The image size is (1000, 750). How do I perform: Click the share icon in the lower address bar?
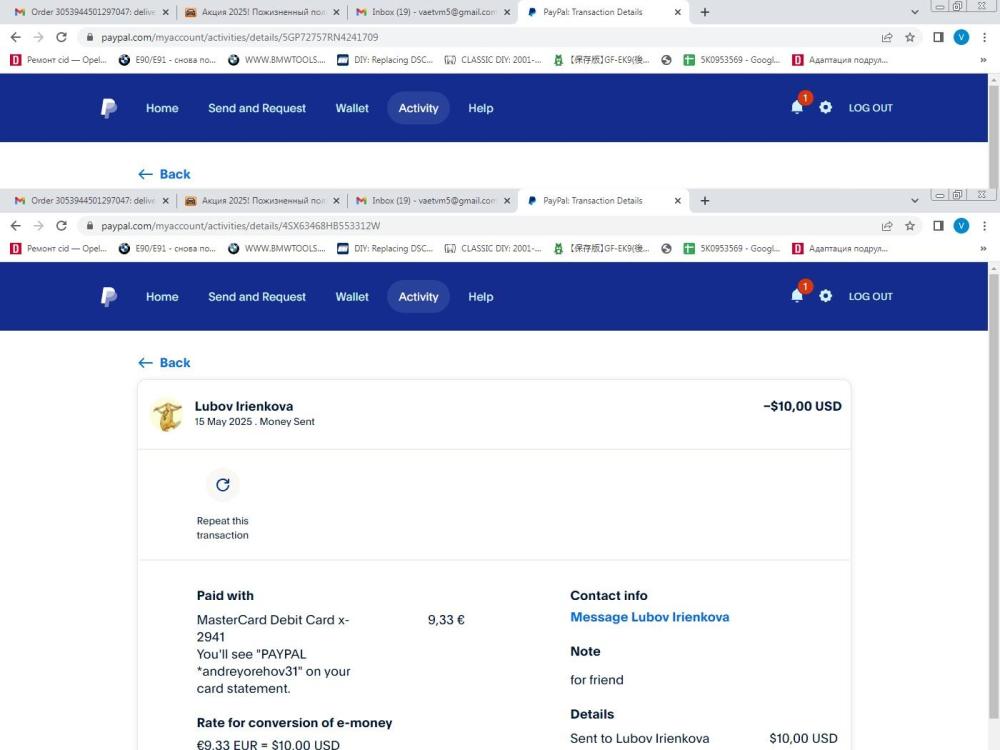887,226
